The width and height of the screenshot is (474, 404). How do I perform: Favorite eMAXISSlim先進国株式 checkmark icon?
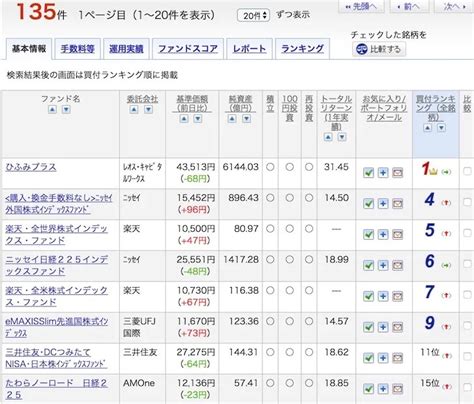coord(368,327)
